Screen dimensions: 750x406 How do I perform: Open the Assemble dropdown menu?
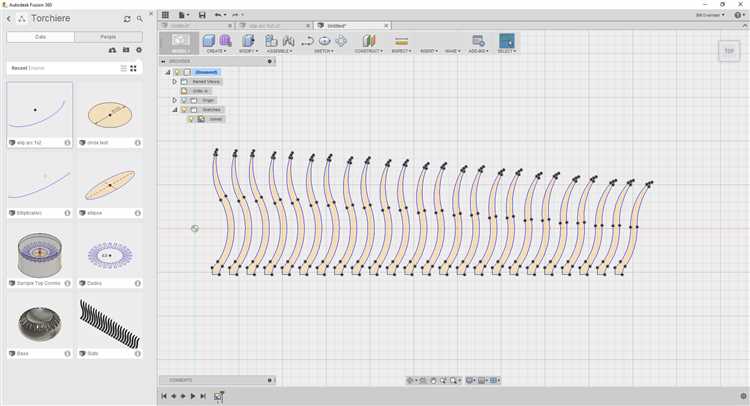(x=280, y=51)
